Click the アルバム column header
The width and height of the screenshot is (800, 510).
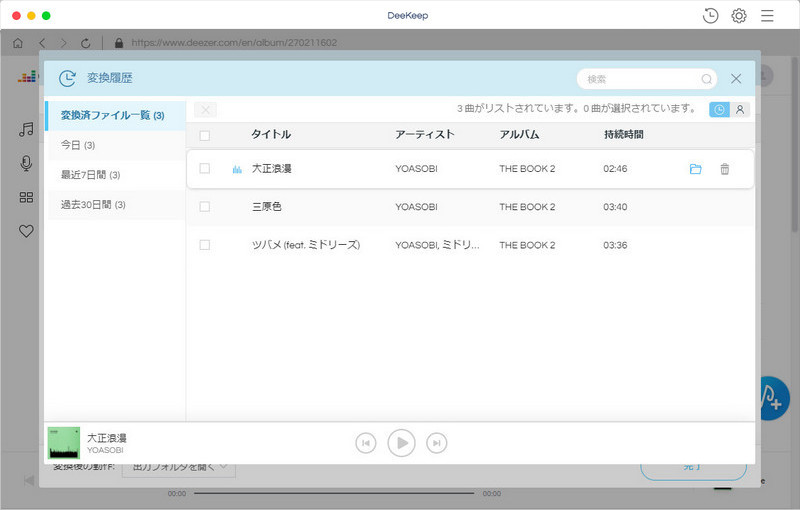(x=519, y=135)
